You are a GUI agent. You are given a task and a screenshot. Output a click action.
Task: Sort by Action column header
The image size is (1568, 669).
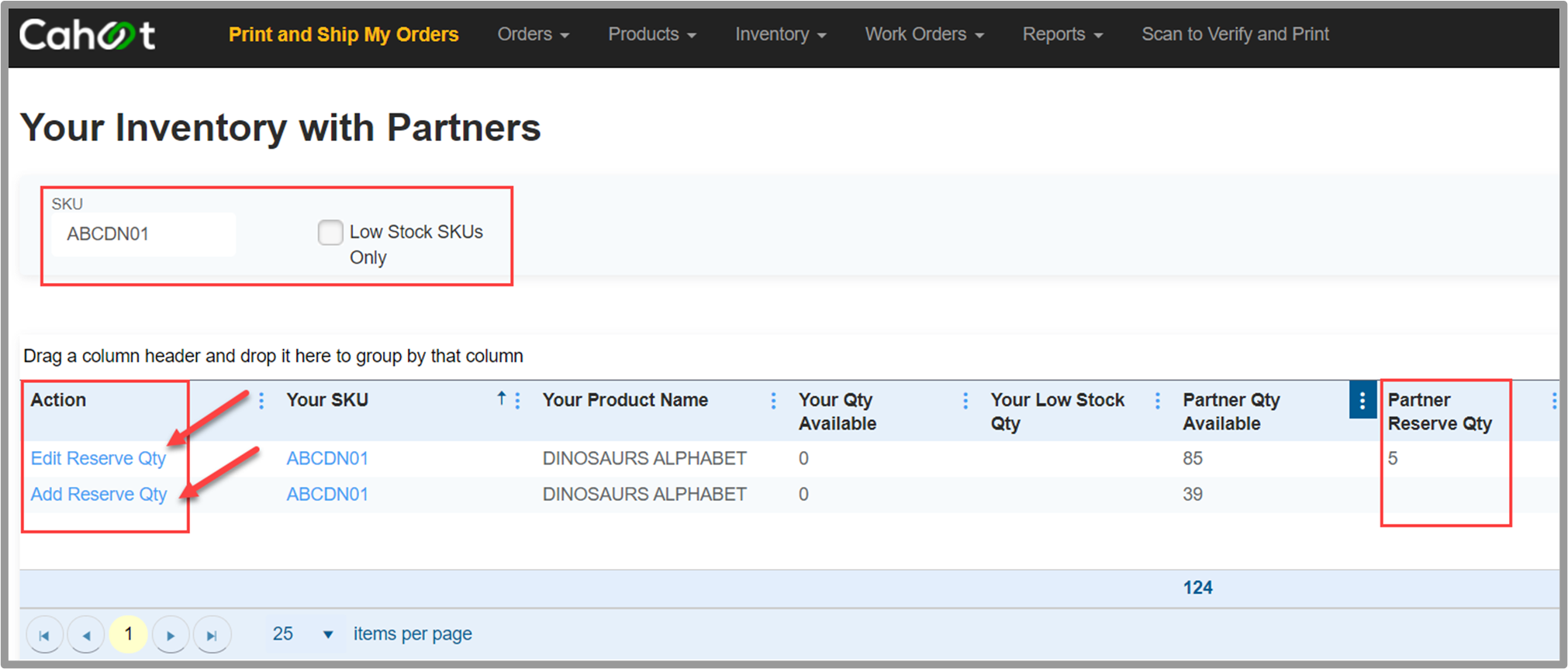pos(58,400)
